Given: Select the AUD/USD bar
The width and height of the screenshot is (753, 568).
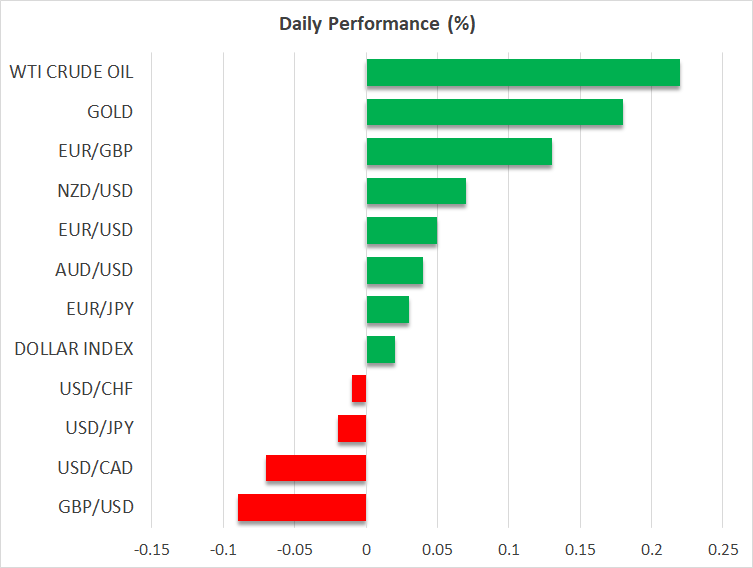Looking at the screenshot, I should (395, 270).
